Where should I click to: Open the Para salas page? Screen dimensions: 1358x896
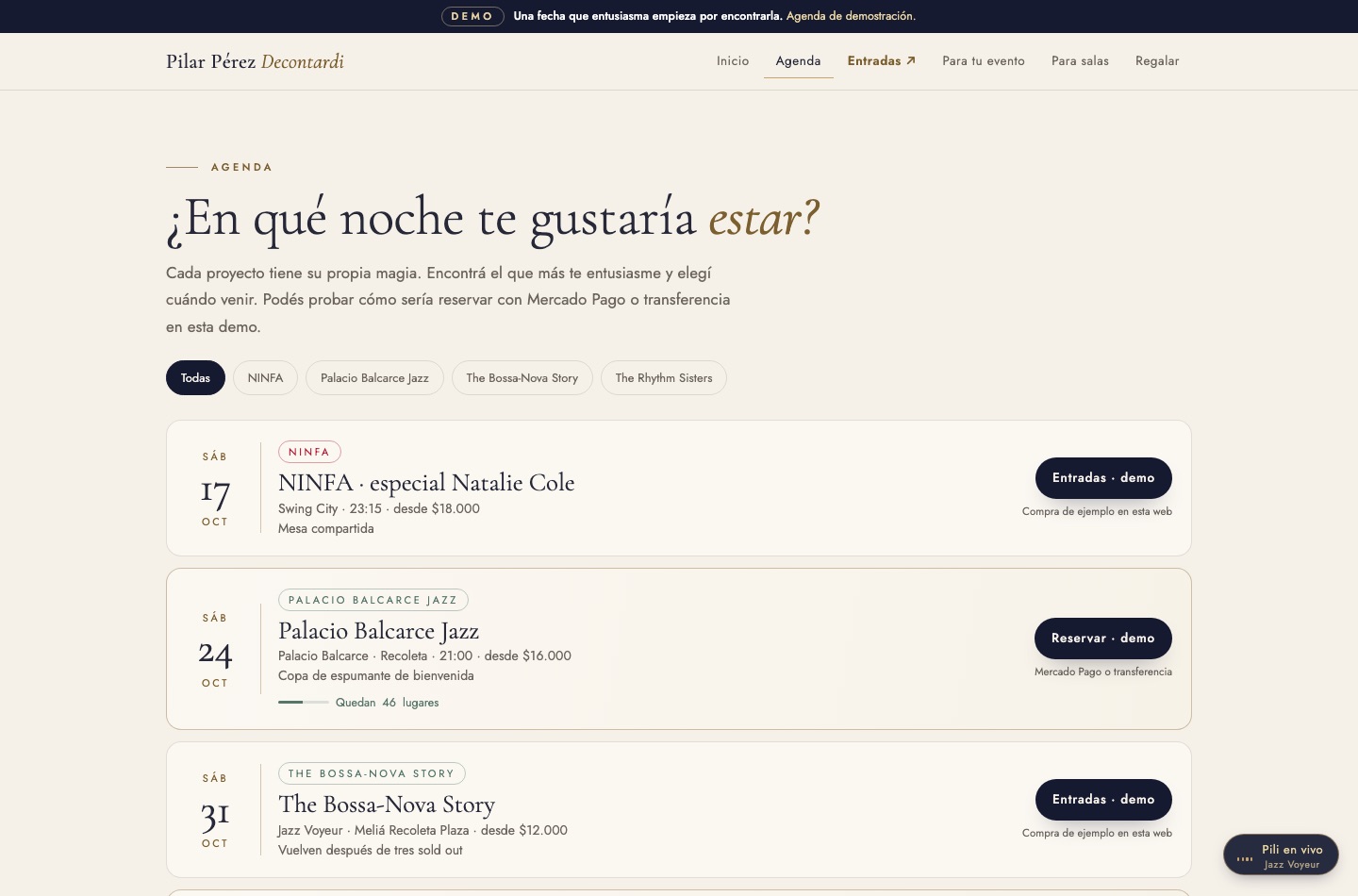point(1080,60)
